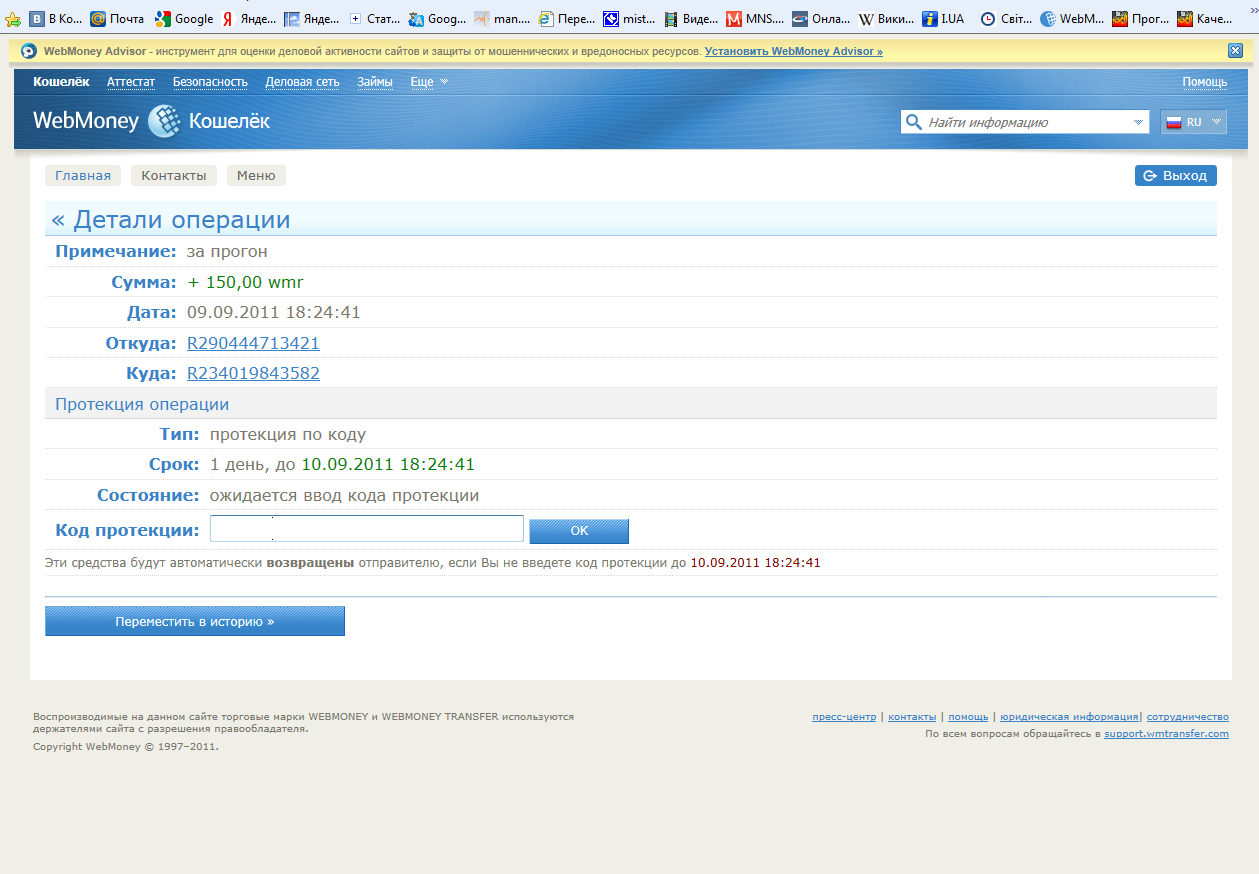Image resolution: width=1259 pixels, height=874 pixels.
Task: Click the Выход logout button
Action: [1176, 176]
